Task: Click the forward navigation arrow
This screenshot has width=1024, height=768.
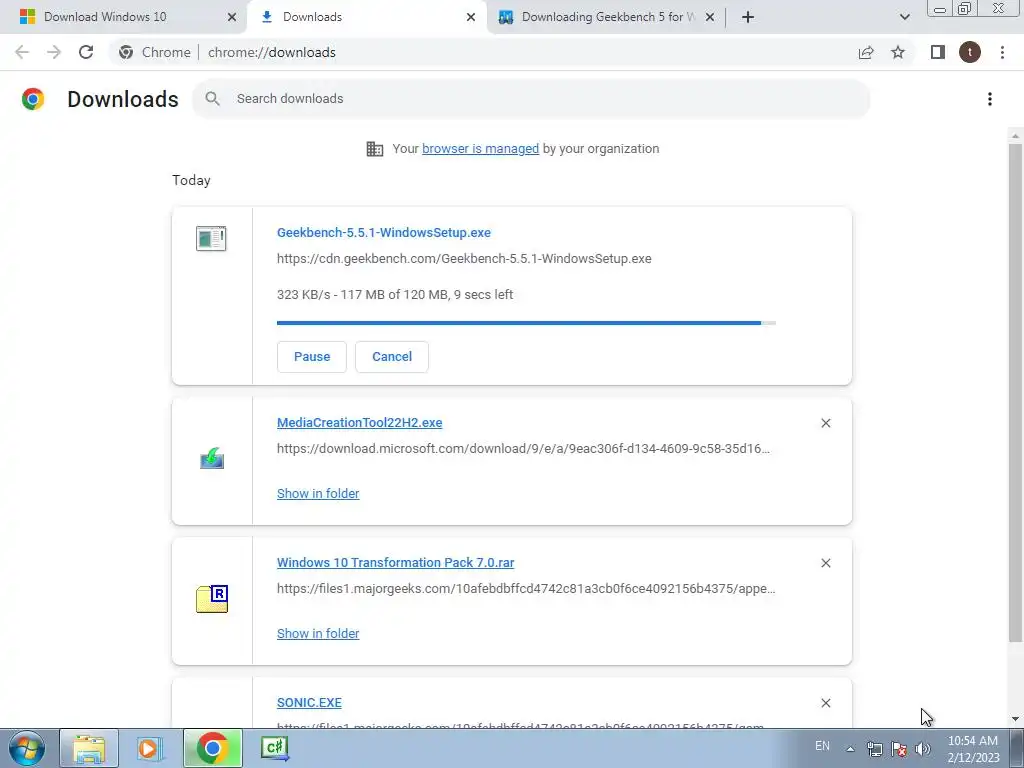Action: (x=54, y=52)
